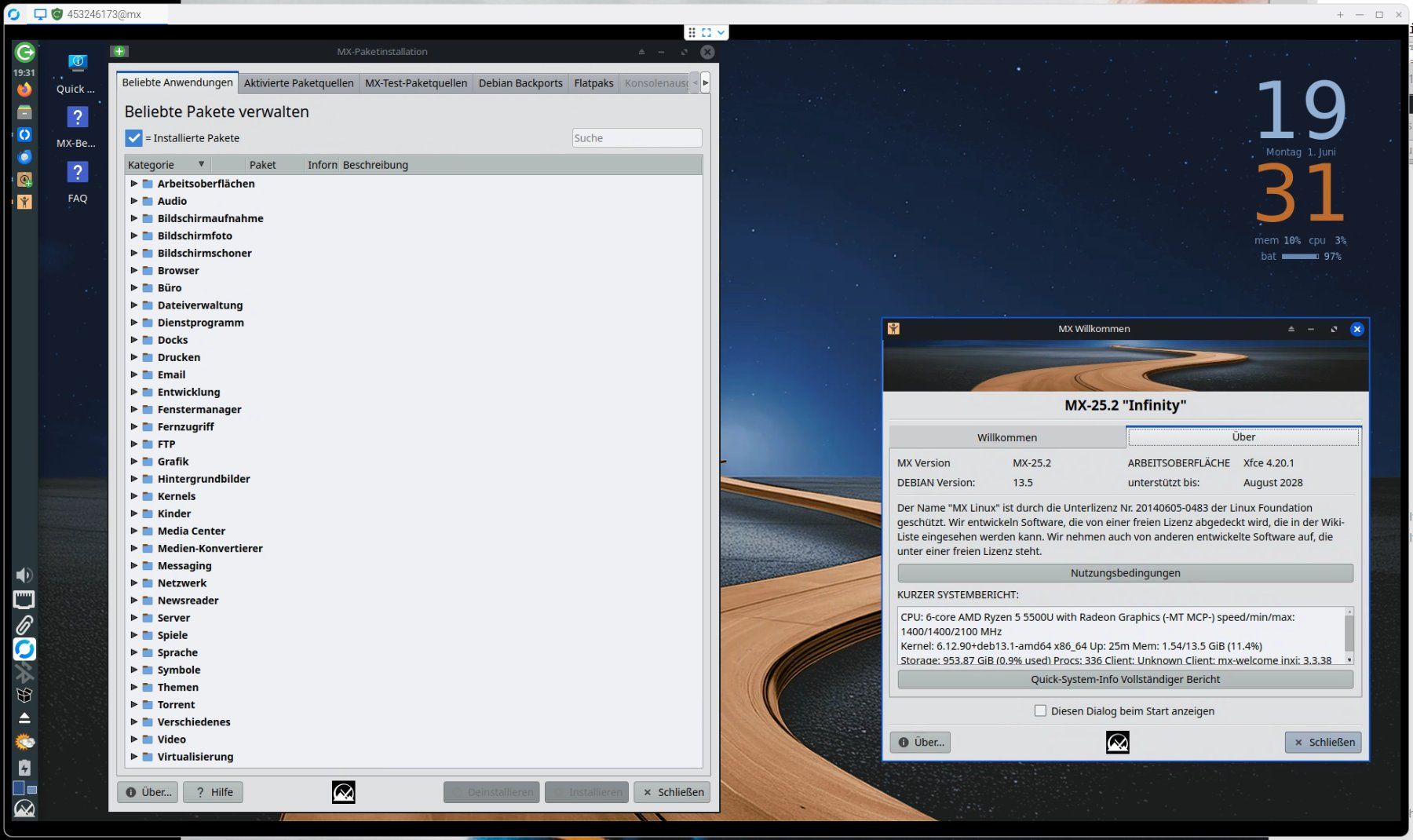Click the eject removable media tray icon

(x=24, y=718)
